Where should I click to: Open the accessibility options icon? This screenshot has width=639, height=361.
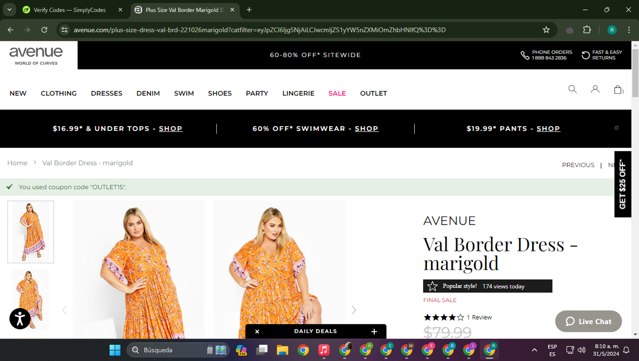20,318
